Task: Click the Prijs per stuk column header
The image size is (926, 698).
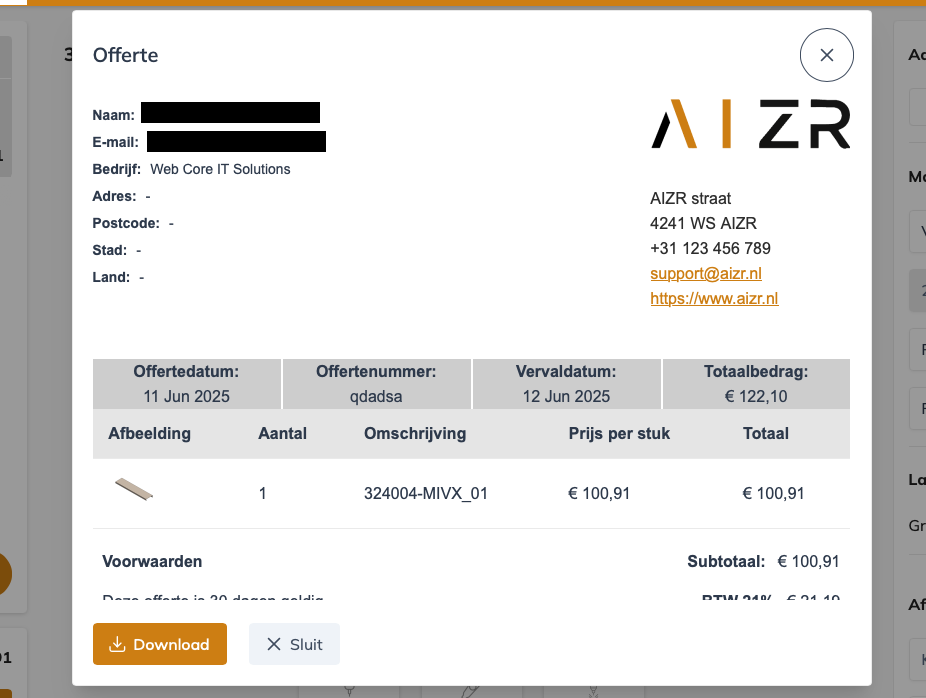Action: coord(617,433)
